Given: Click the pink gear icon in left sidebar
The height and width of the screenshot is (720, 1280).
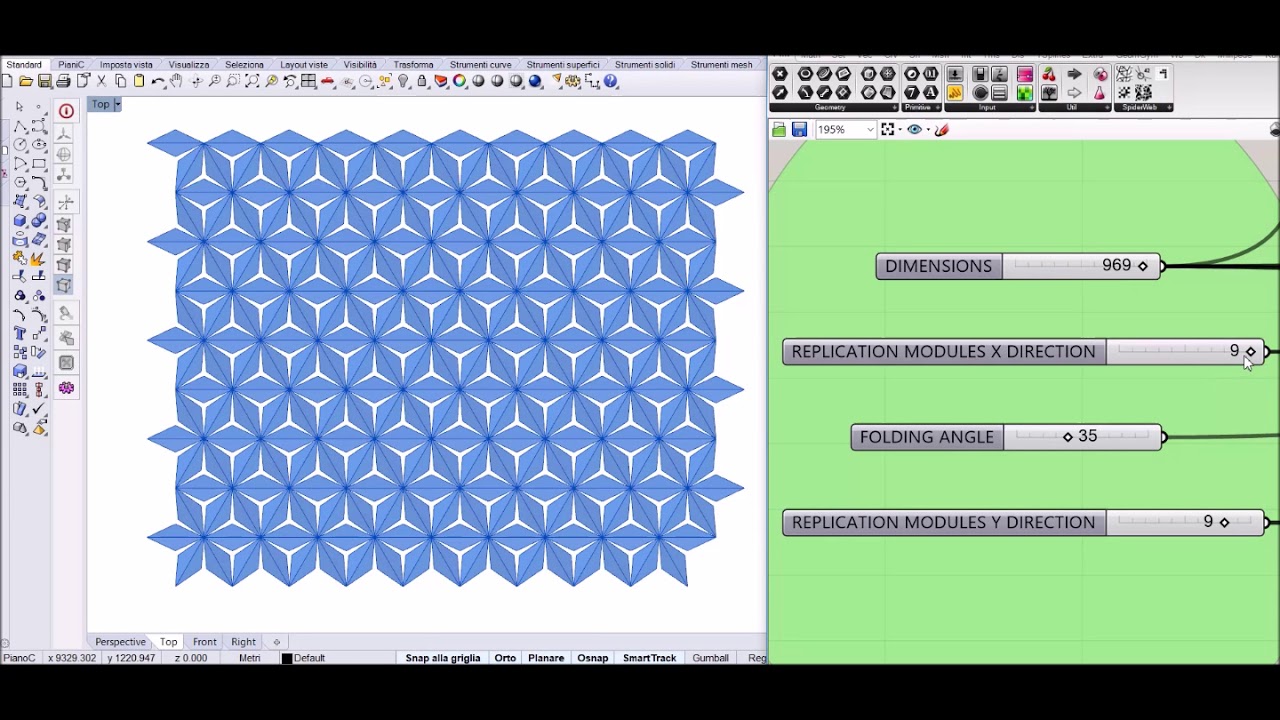Looking at the screenshot, I should [x=66, y=388].
